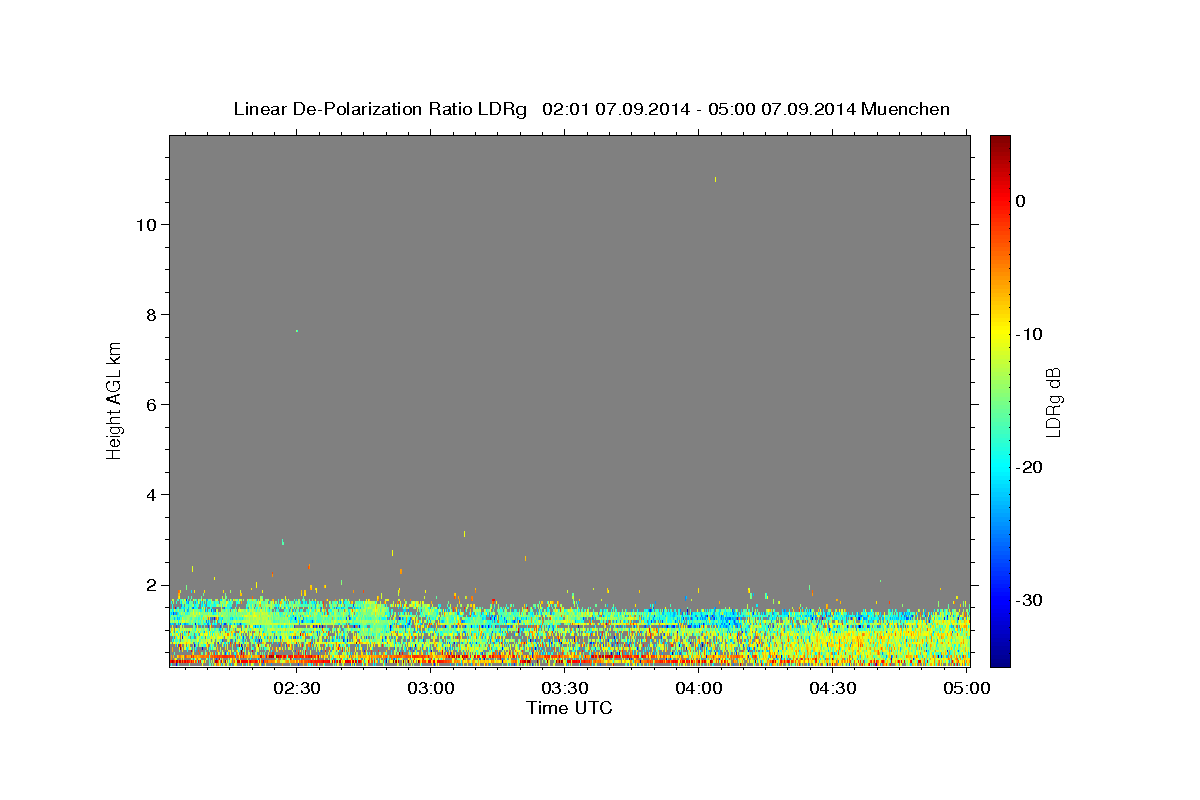Viewport: 1200px width, 800px height.
Task: Click the isolated data speck near 11 km
Action: point(716,180)
